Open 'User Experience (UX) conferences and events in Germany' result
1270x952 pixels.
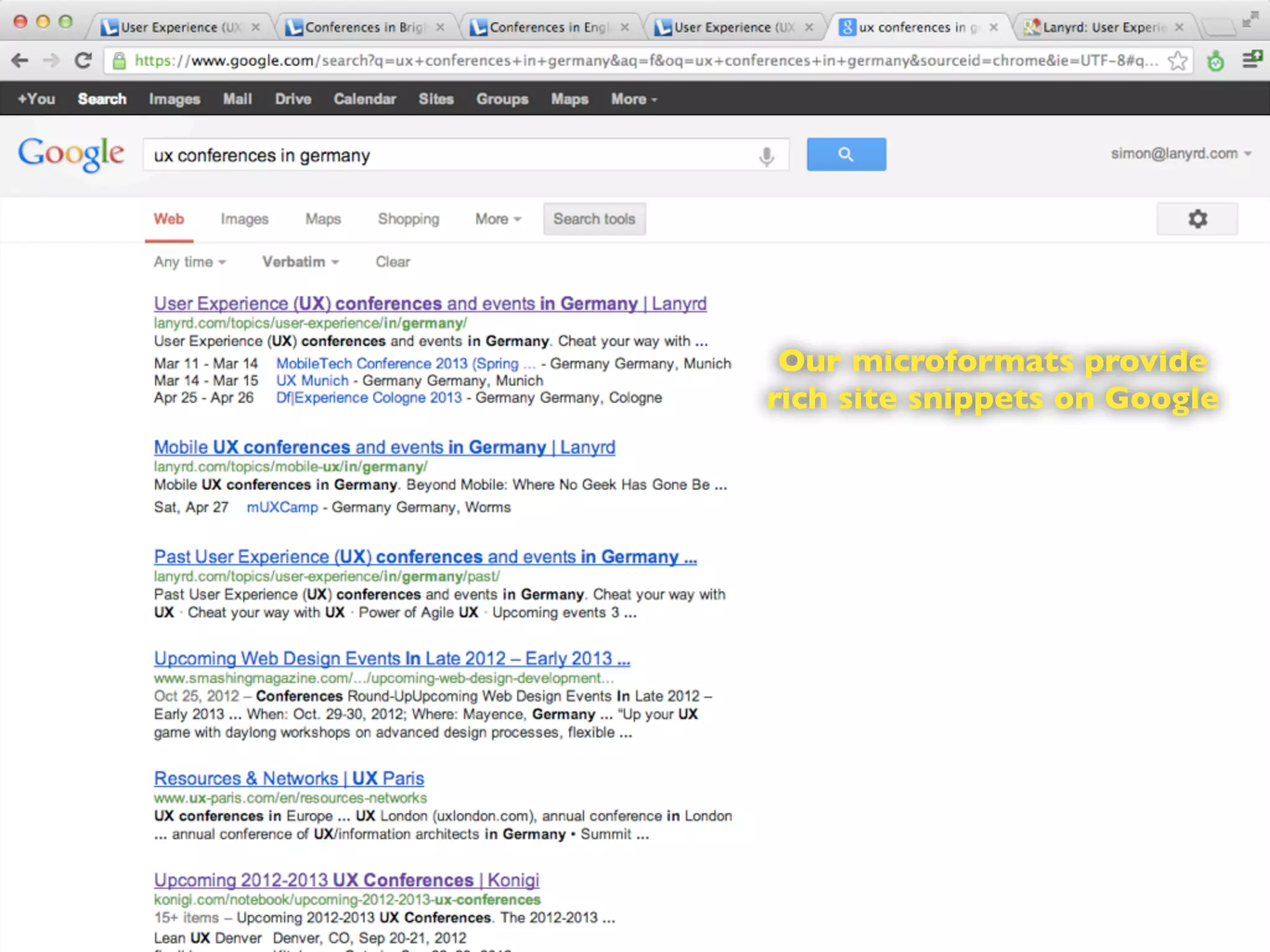(430, 304)
